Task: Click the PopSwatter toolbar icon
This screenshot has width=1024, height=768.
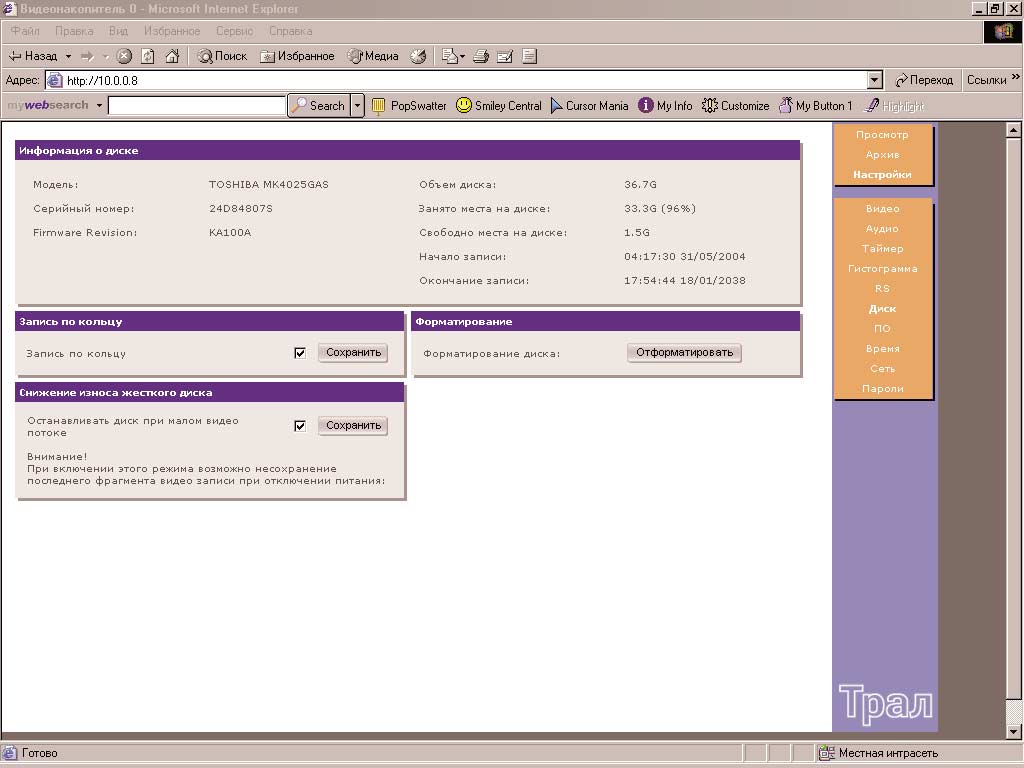Action: pos(409,105)
